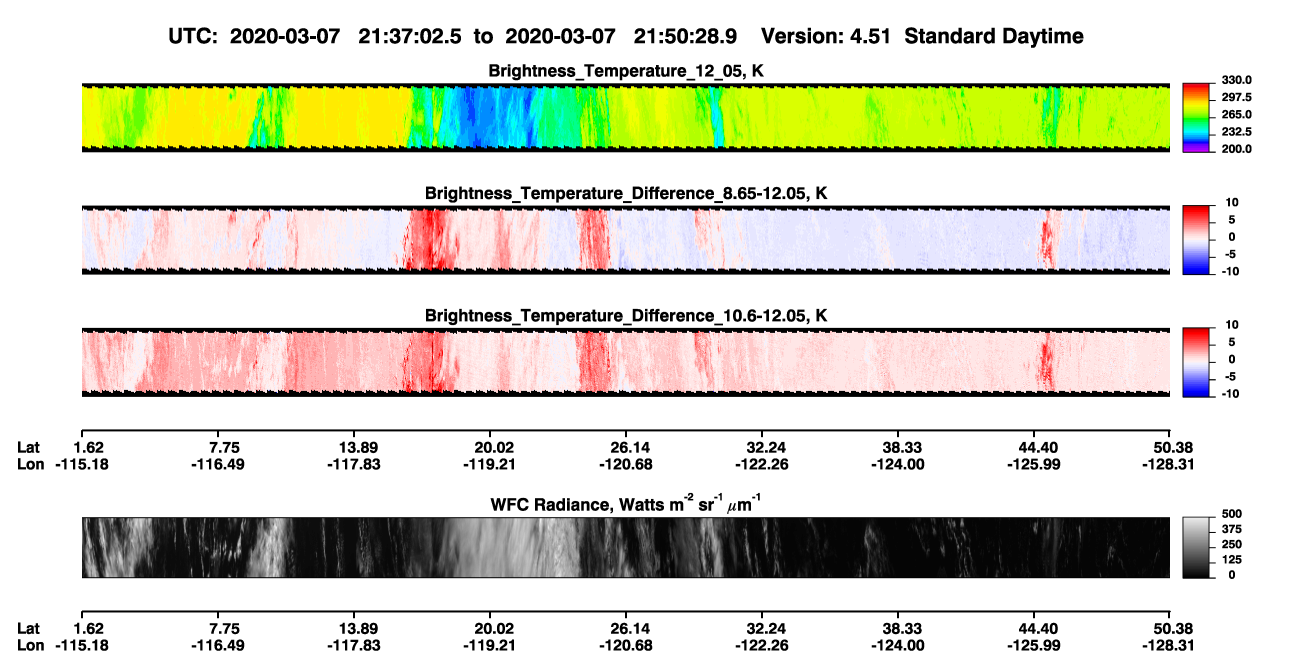Image resolution: width=1300 pixels, height=667 pixels.
Task: Click the red-blue color bar of the 8.65-12.05 panel
Action: [x=1197, y=239]
